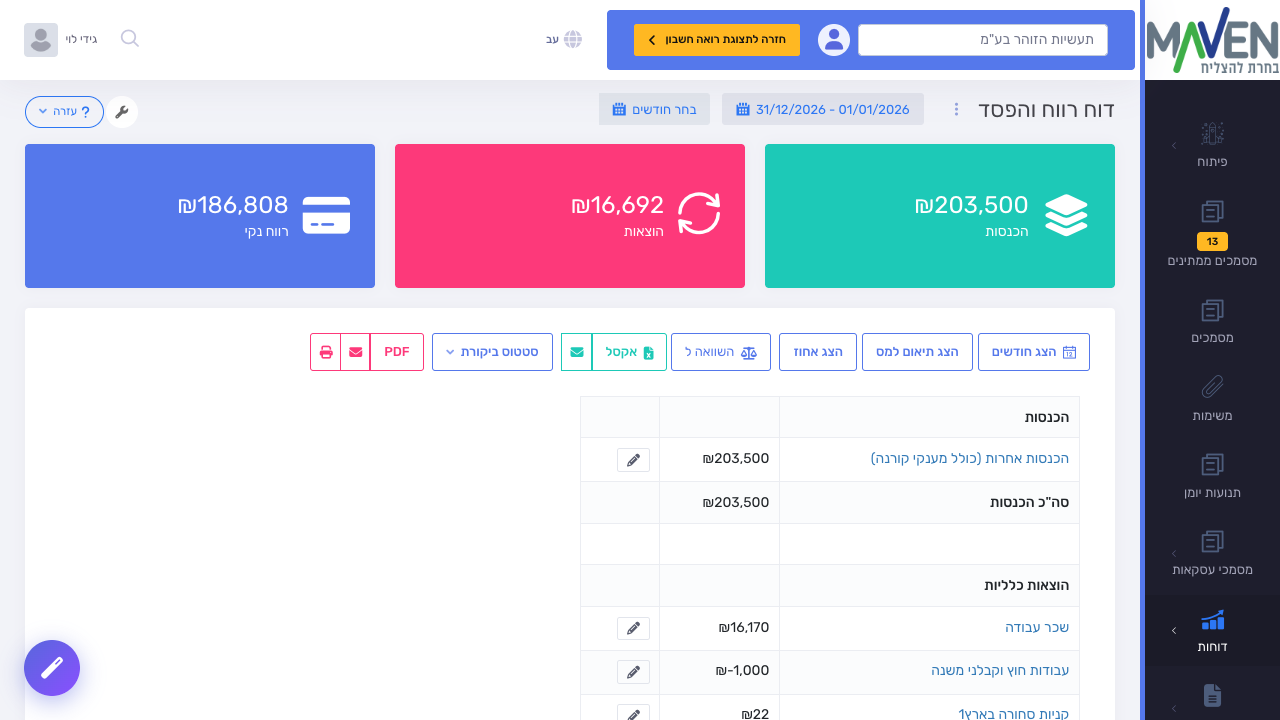Screen dimensions: 1280x720
Task: Send the report via red email icon
Action: click(x=355, y=352)
